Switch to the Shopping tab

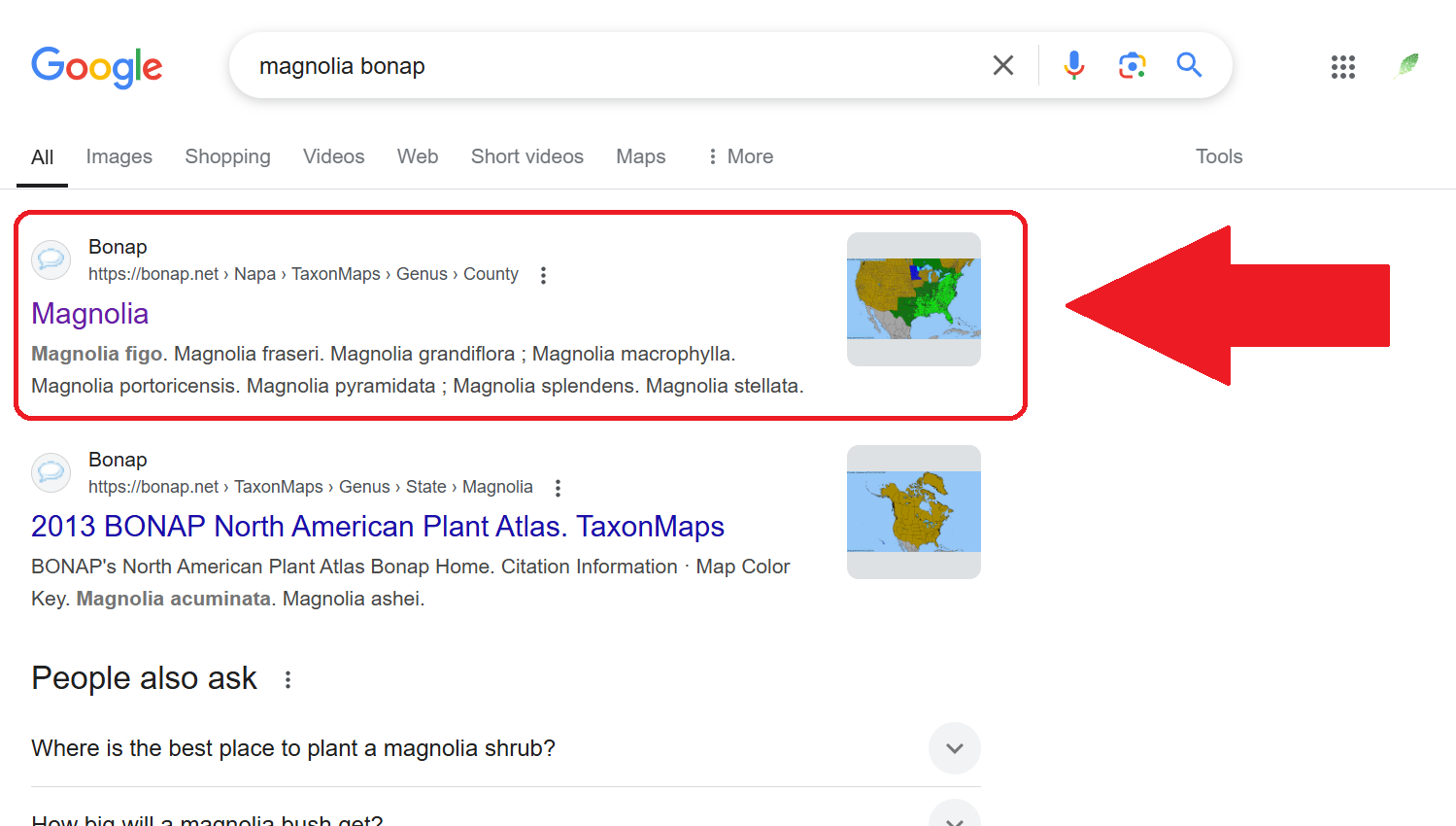[227, 156]
